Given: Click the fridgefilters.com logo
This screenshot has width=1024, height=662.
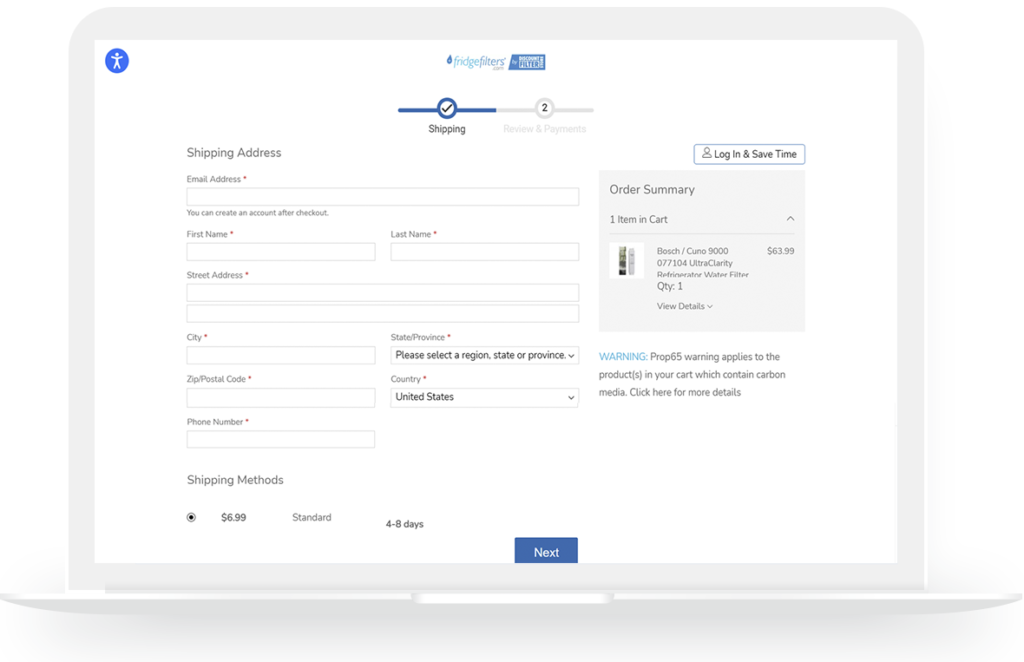Looking at the screenshot, I should tap(495, 62).
